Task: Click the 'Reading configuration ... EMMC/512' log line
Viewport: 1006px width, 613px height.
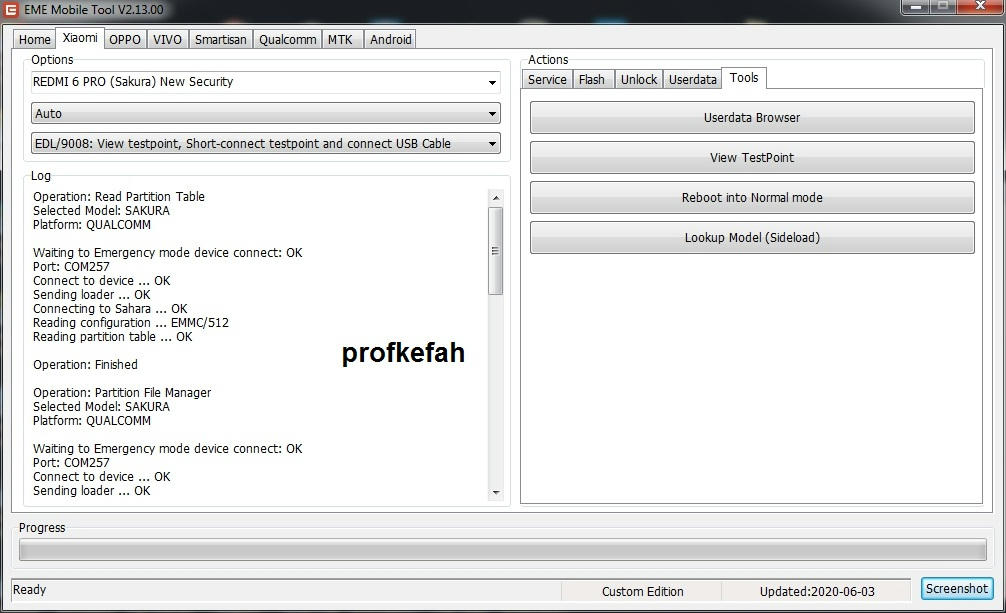Action: tap(131, 323)
